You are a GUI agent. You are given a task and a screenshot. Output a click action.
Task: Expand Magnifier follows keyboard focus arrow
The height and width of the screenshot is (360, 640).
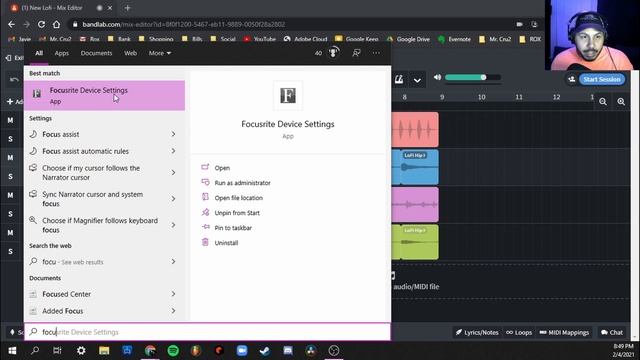point(173,225)
